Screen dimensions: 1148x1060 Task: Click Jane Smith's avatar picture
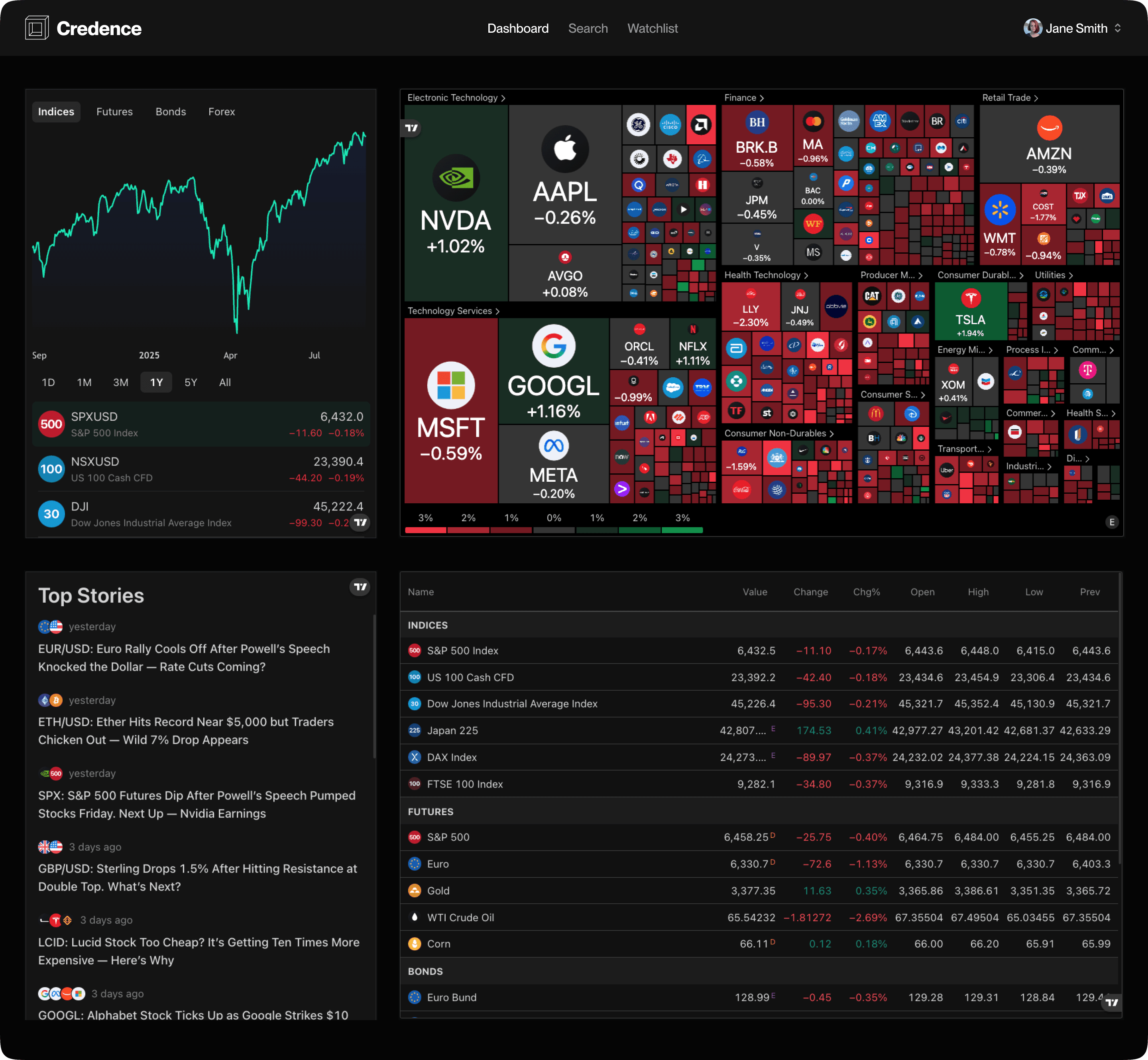(1033, 28)
